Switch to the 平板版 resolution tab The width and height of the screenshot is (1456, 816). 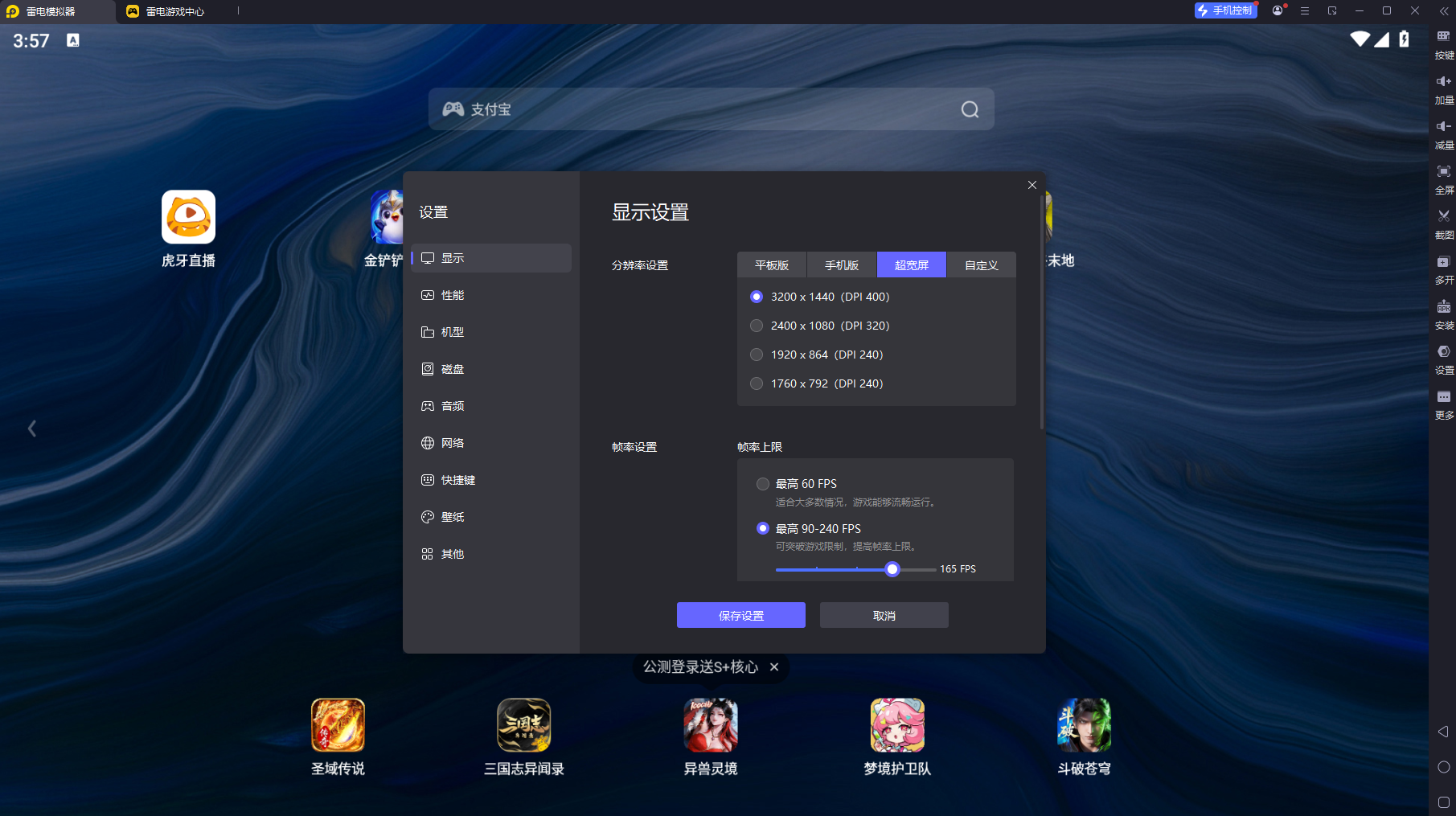772,264
